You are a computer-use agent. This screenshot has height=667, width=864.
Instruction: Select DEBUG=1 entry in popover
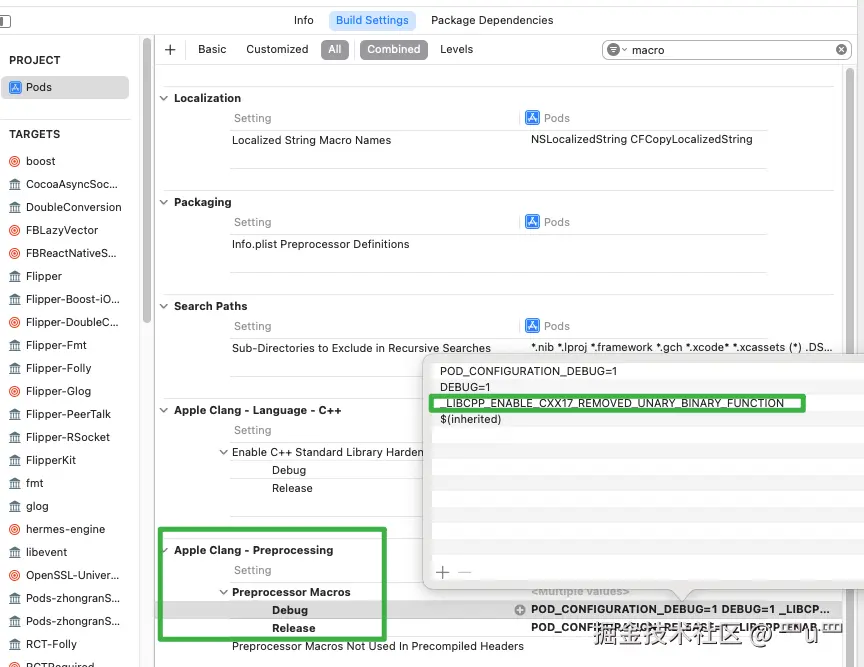465,388
